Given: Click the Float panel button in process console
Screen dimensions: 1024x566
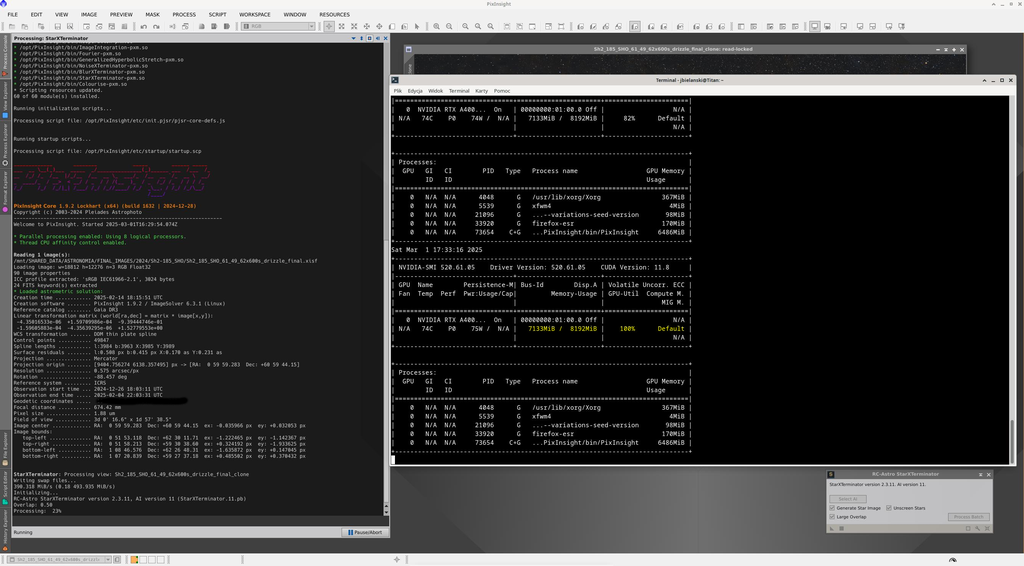Looking at the screenshot, I should (369, 39).
